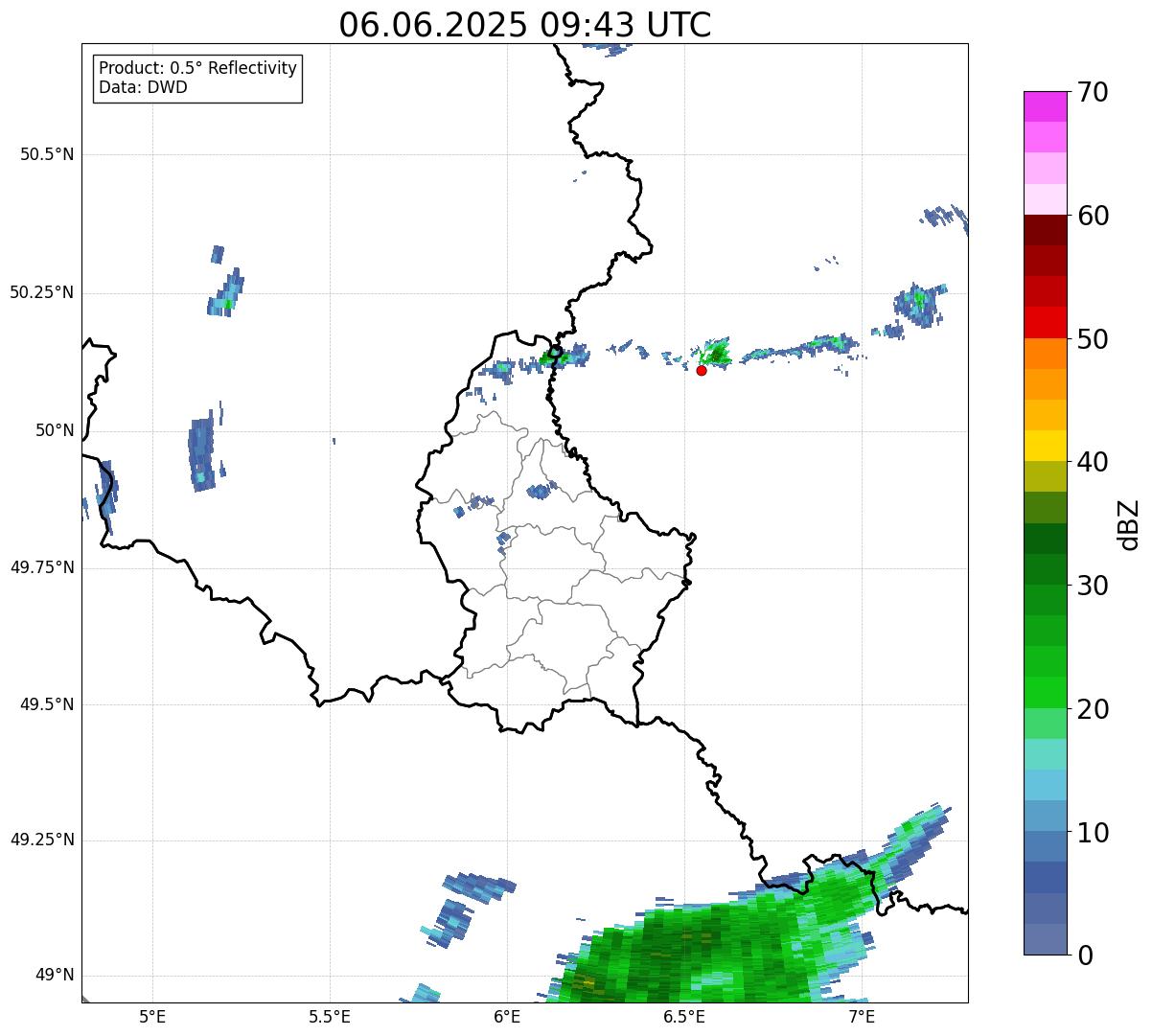1152x1036 pixels.
Task: Click the 6°E longitude label
Action: [x=507, y=1016]
